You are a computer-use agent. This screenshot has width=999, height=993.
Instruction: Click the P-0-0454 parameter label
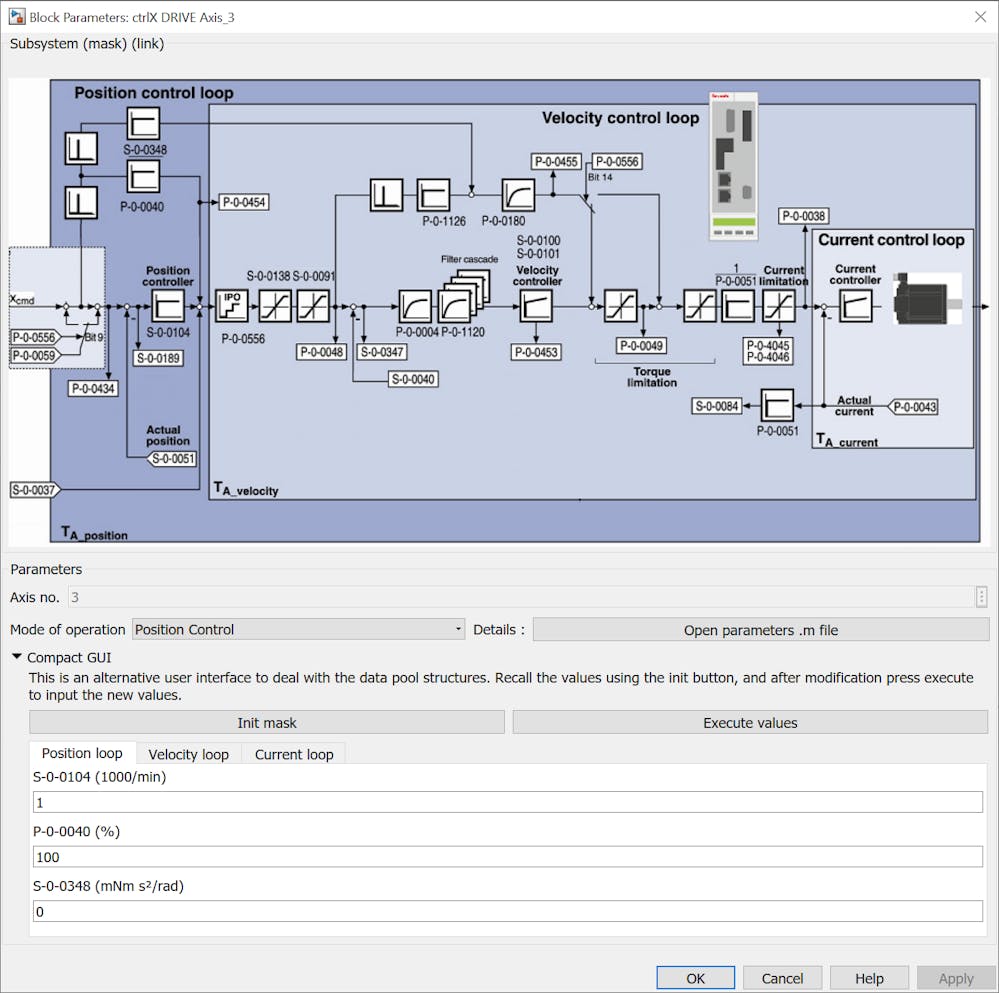point(243,203)
